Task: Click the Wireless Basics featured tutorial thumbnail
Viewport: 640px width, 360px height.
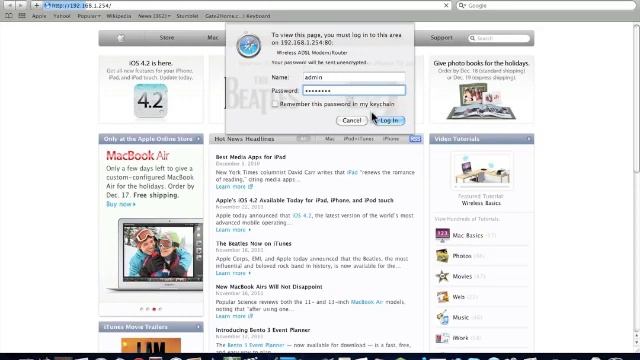Action: (x=482, y=170)
